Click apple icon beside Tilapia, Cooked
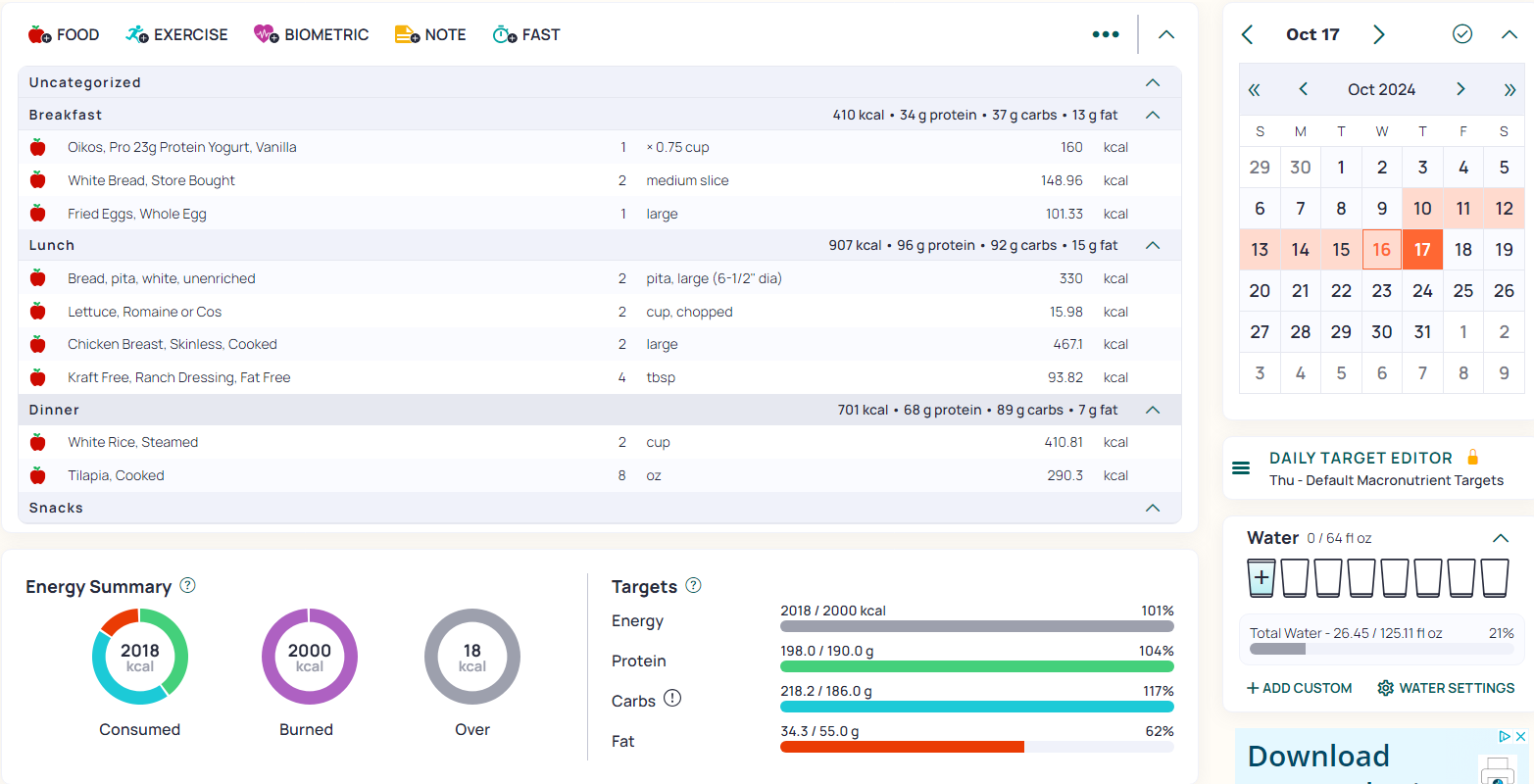 pyautogui.click(x=38, y=475)
